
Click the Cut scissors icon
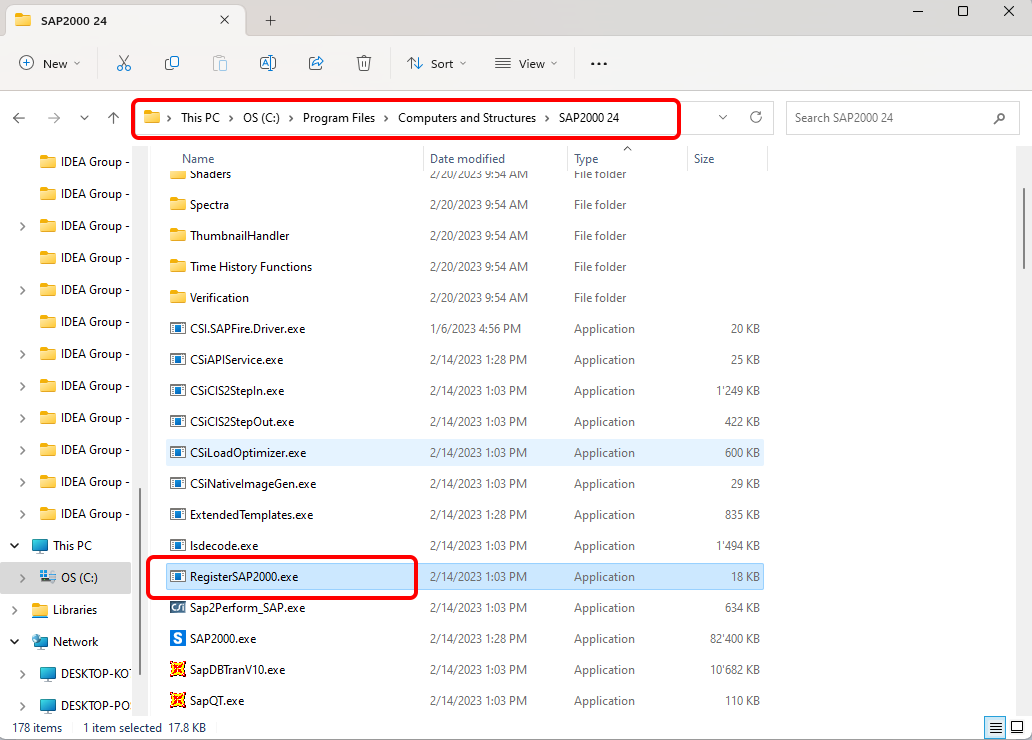pyautogui.click(x=124, y=63)
